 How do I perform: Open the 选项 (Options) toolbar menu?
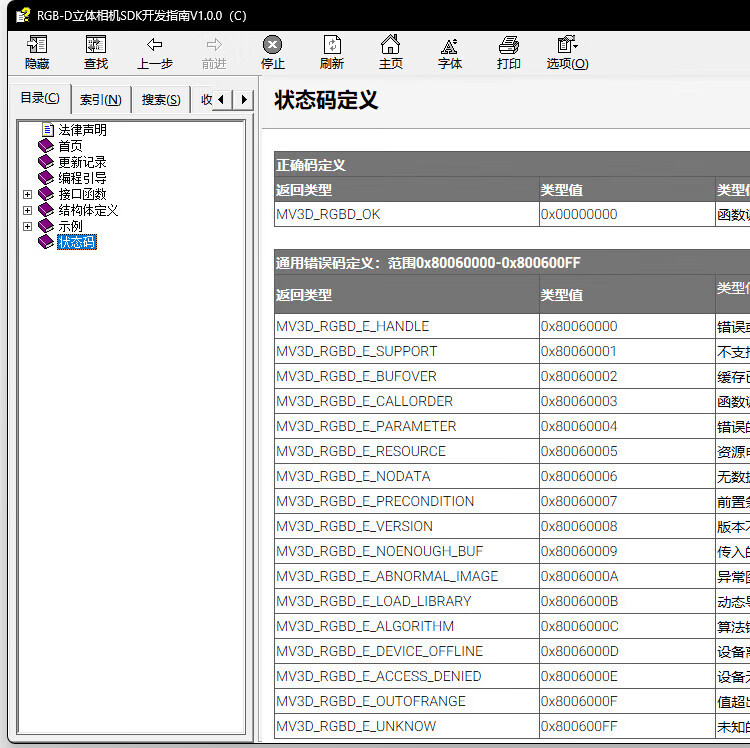click(567, 46)
